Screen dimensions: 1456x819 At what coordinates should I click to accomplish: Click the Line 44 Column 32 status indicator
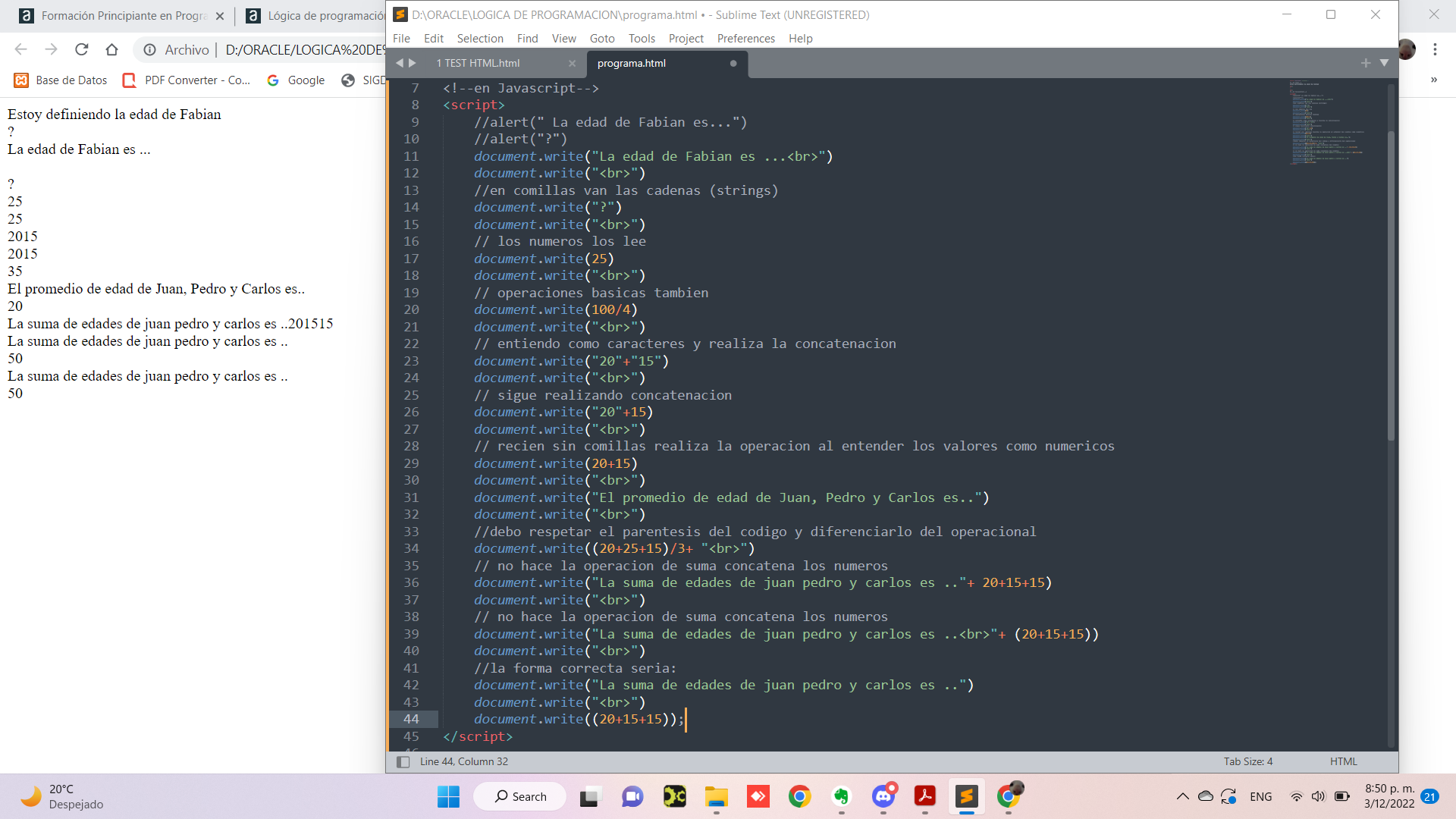pyautogui.click(x=463, y=761)
